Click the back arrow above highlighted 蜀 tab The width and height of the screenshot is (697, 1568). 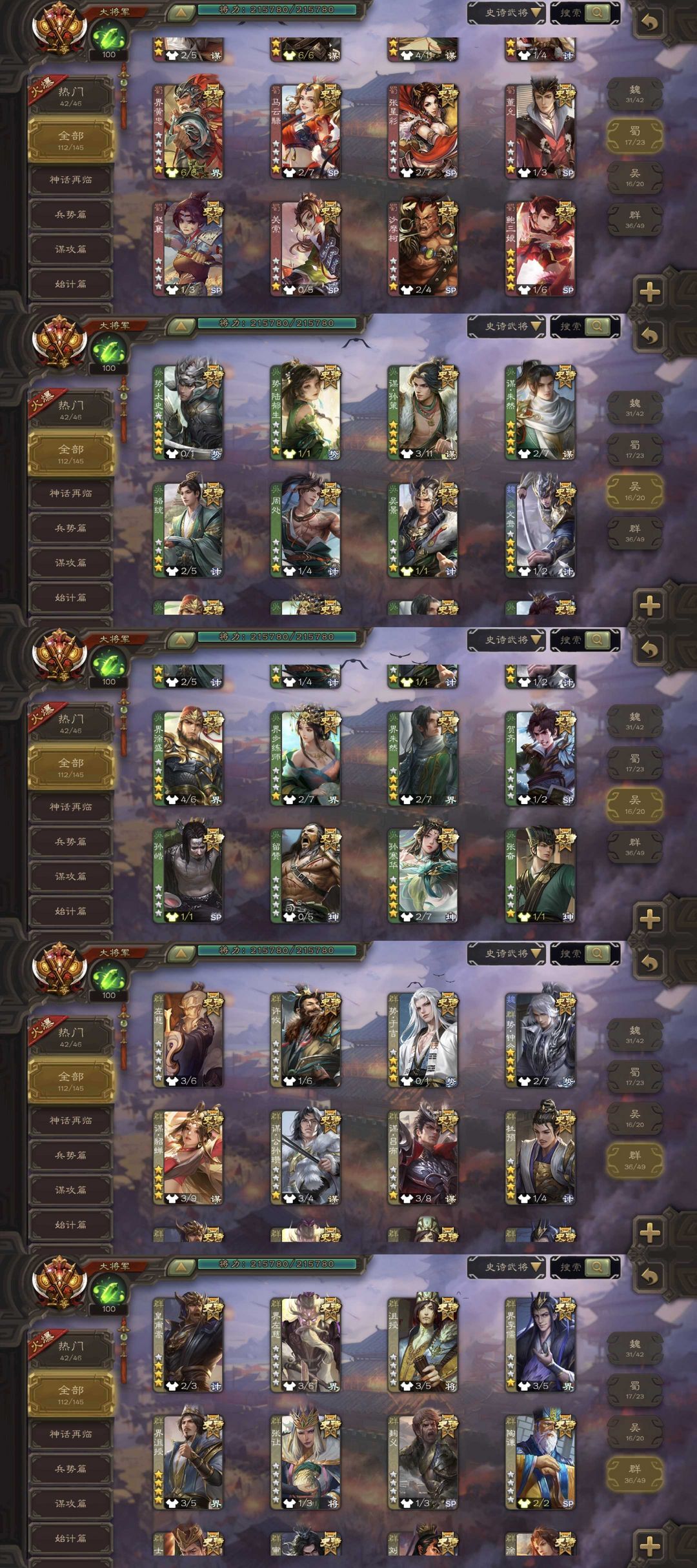pyautogui.click(x=650, y=22)
